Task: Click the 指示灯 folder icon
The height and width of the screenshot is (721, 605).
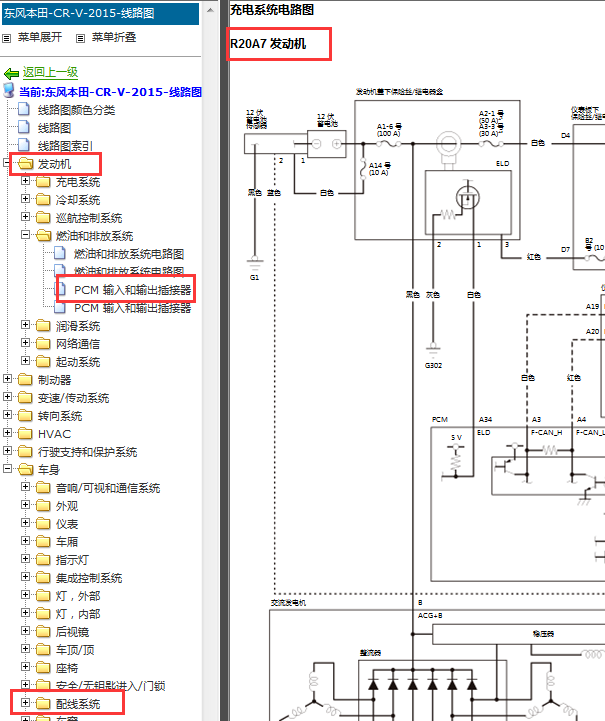Action: pos(43,560)
